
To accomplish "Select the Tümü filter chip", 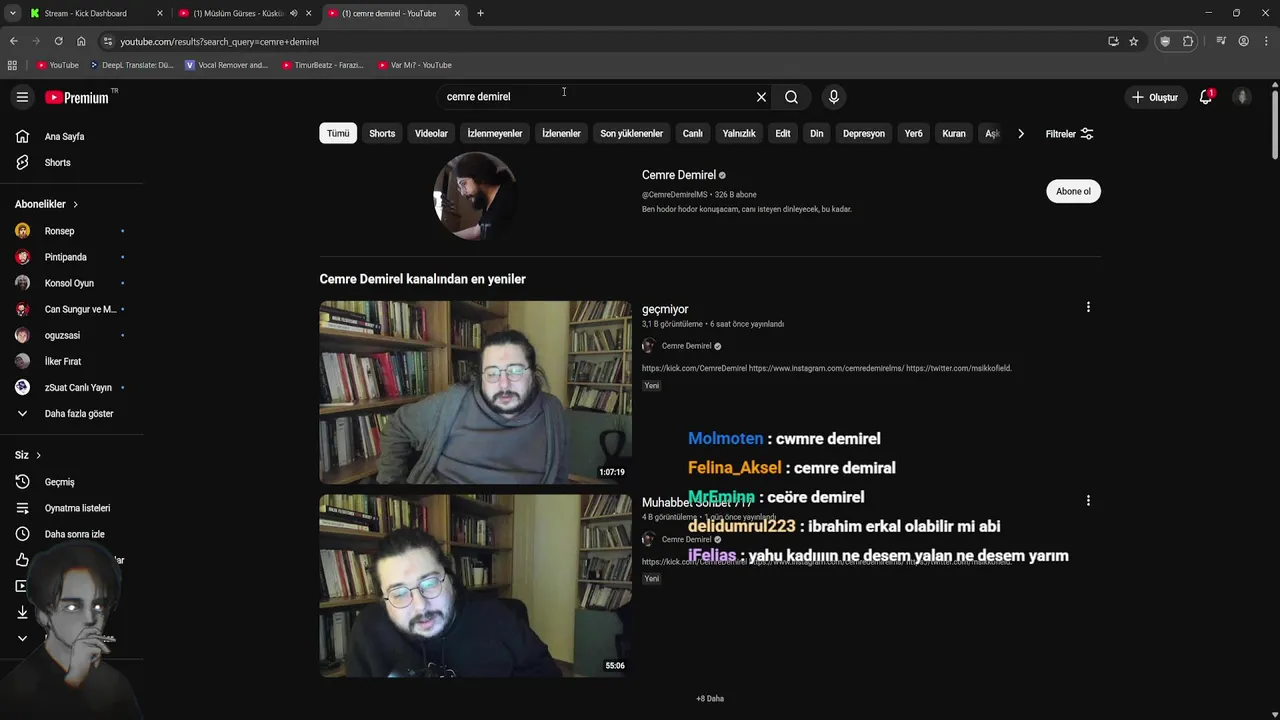I will pyautogui.click(x=338, y=133).
